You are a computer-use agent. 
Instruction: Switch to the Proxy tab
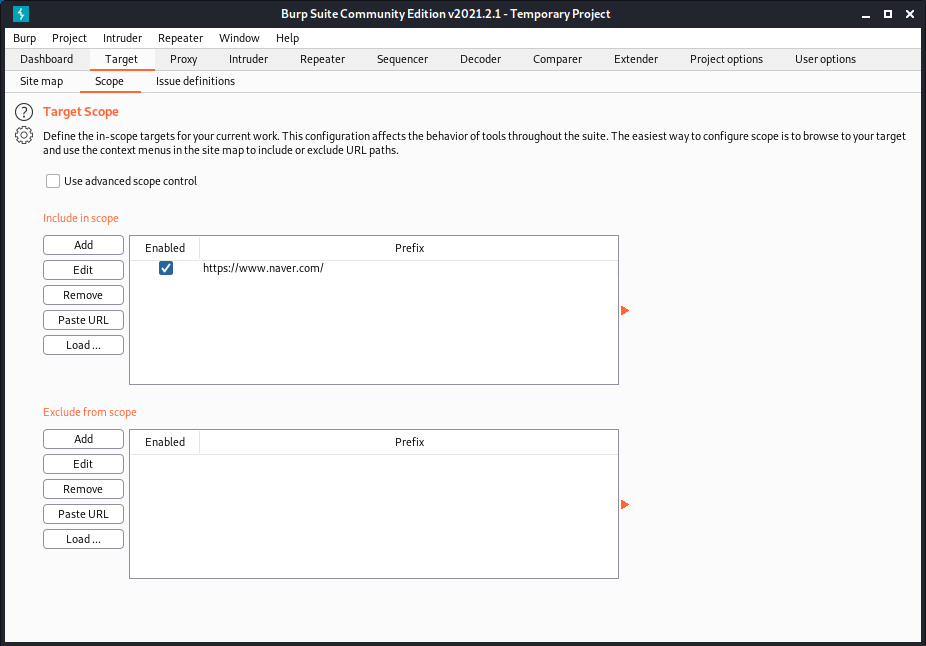point(184,59)
